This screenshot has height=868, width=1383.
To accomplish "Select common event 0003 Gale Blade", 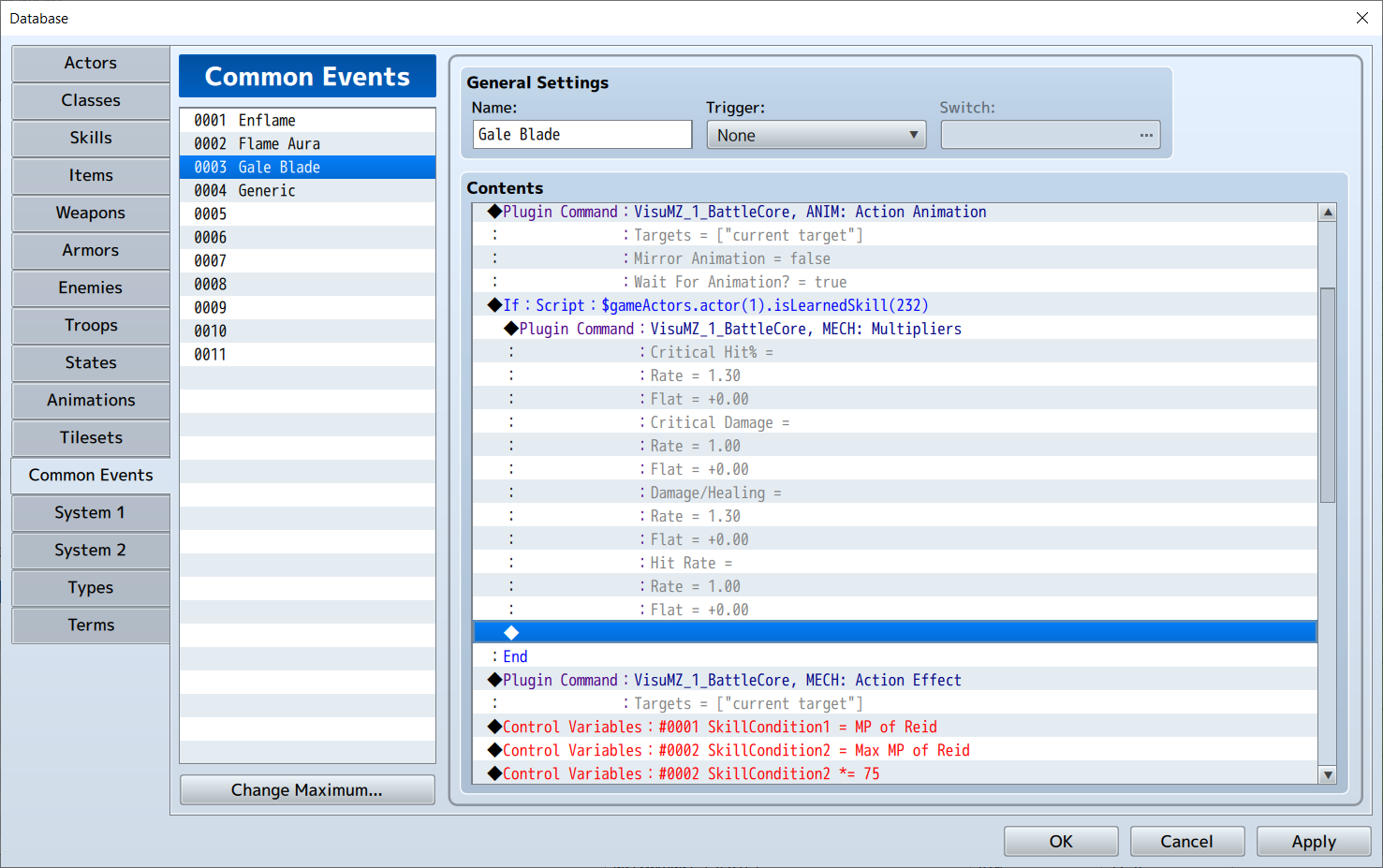I will coord(307,168).
